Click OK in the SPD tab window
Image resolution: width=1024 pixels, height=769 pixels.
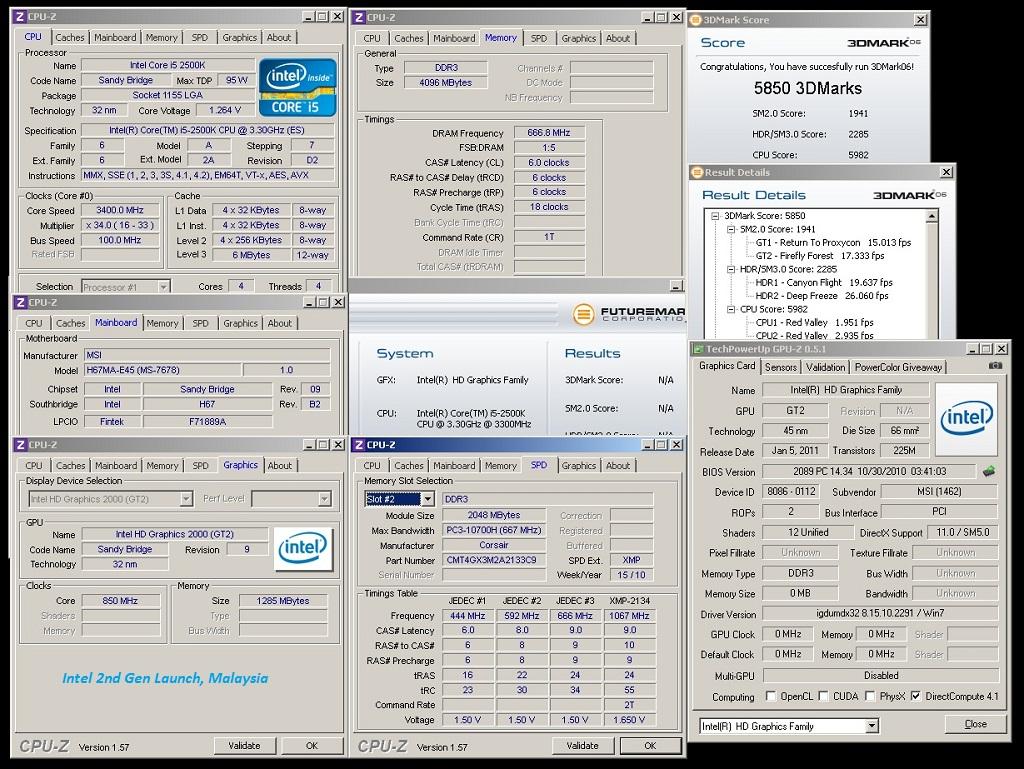(650, 745)
